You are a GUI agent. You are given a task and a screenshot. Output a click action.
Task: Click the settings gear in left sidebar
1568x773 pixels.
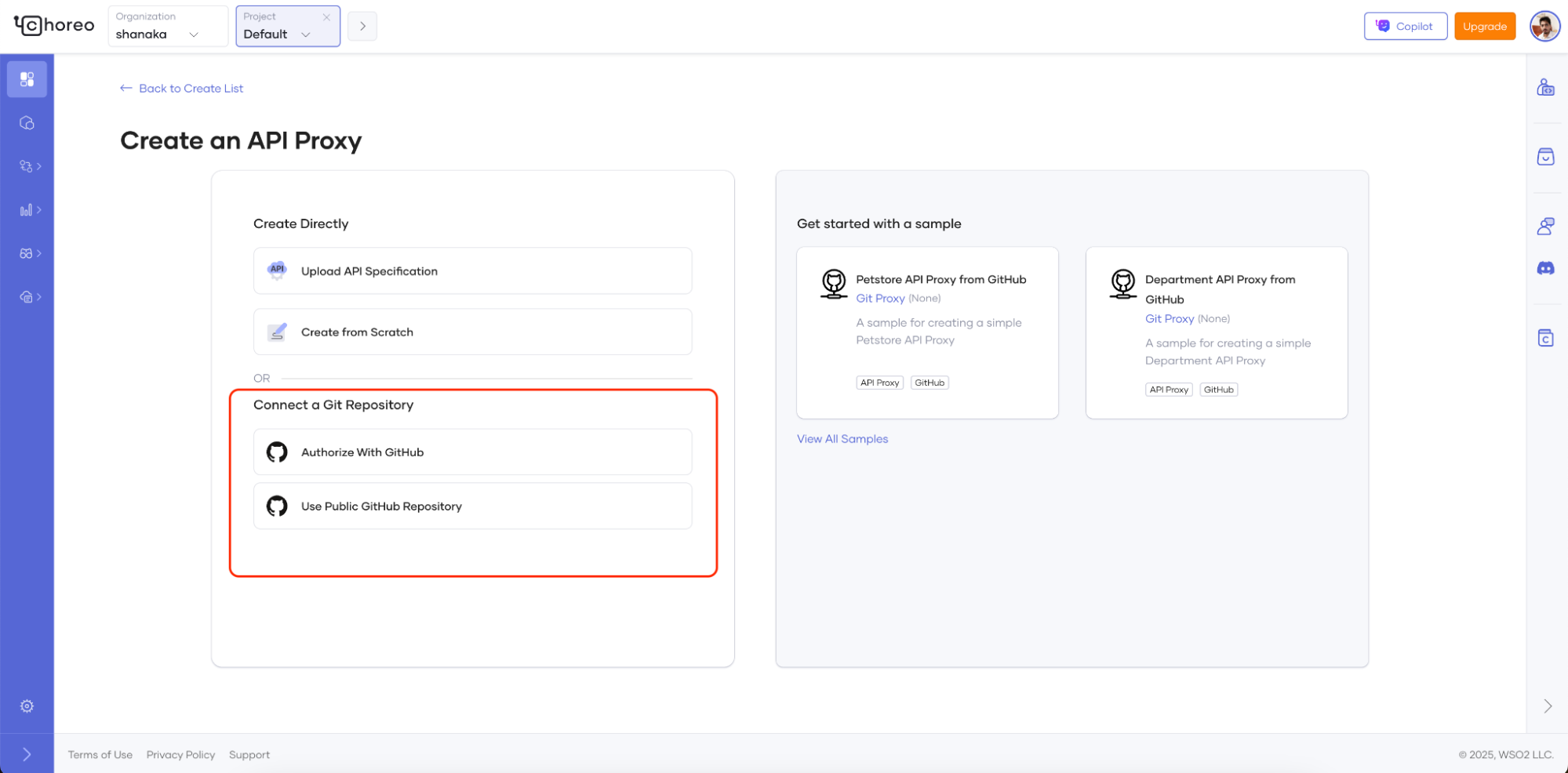[x=27, y=706]
